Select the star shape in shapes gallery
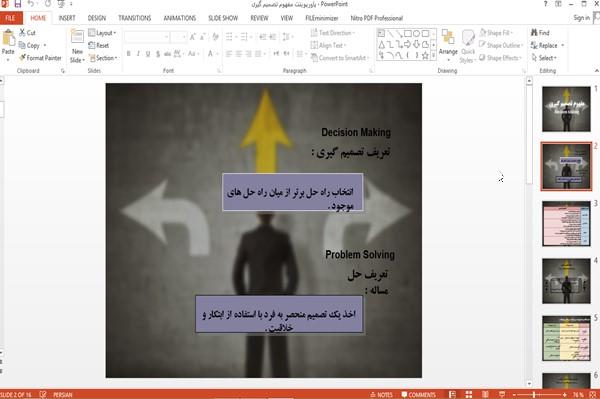This screenshot has width=600, height=399. [x=425, y=55]
